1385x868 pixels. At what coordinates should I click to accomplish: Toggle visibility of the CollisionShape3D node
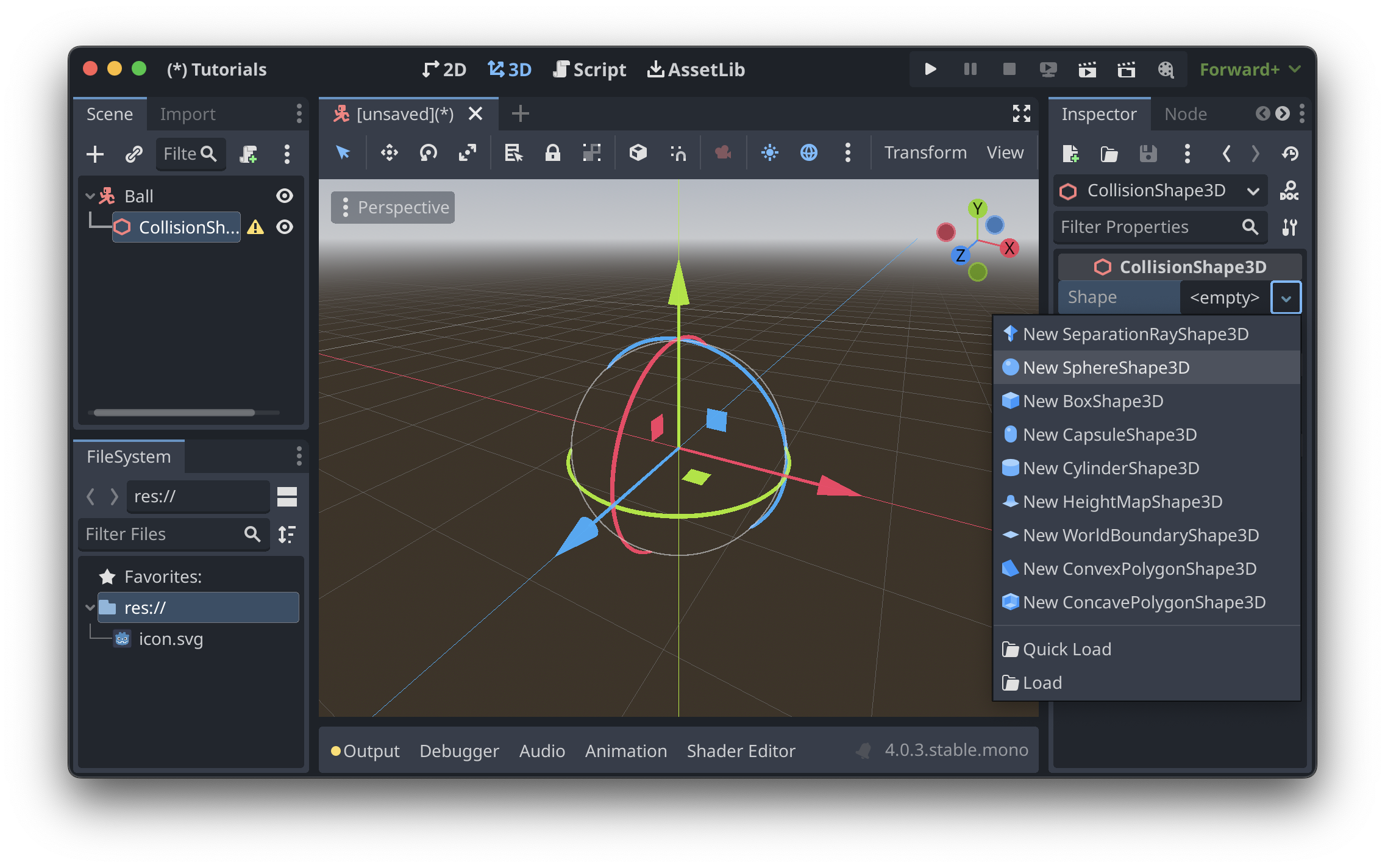[x=285, y=227]
